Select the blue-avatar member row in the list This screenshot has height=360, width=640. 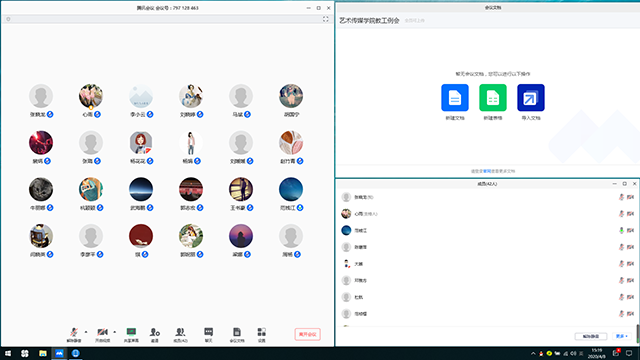[x=487, y=230]
